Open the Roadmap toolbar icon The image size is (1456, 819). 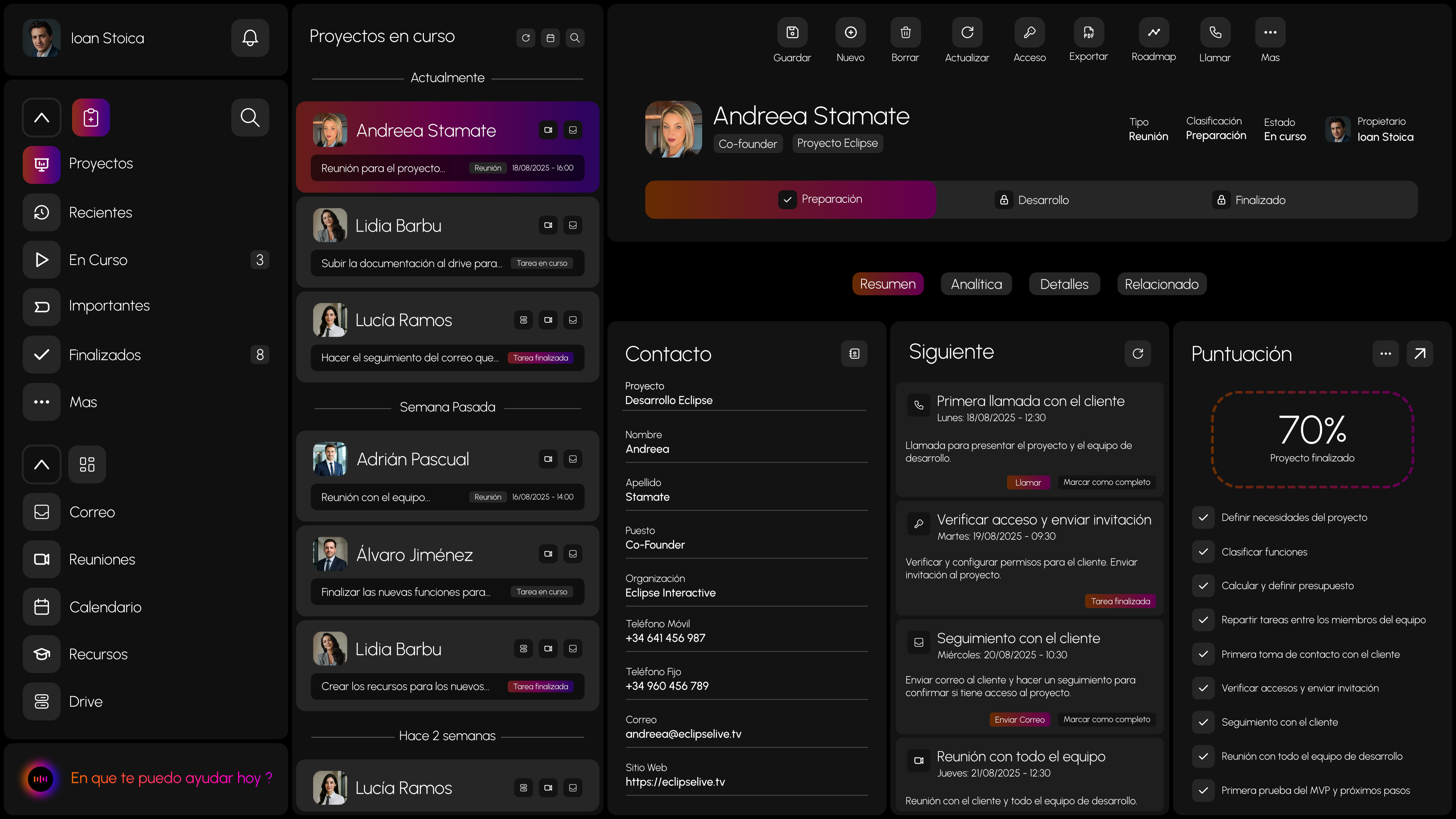point(1153,33)
